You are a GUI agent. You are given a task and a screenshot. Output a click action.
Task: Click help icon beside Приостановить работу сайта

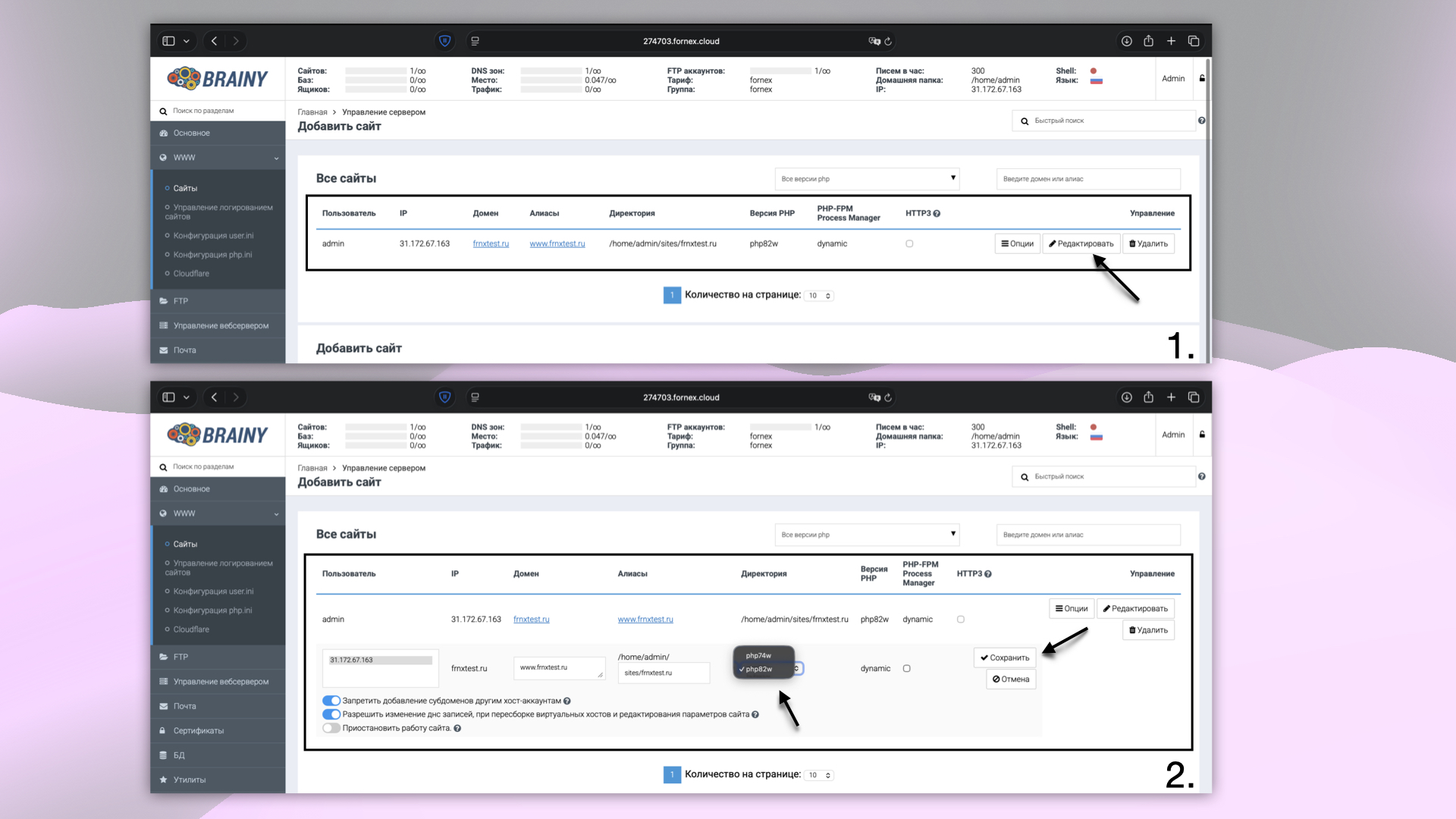tap(457, 729)
